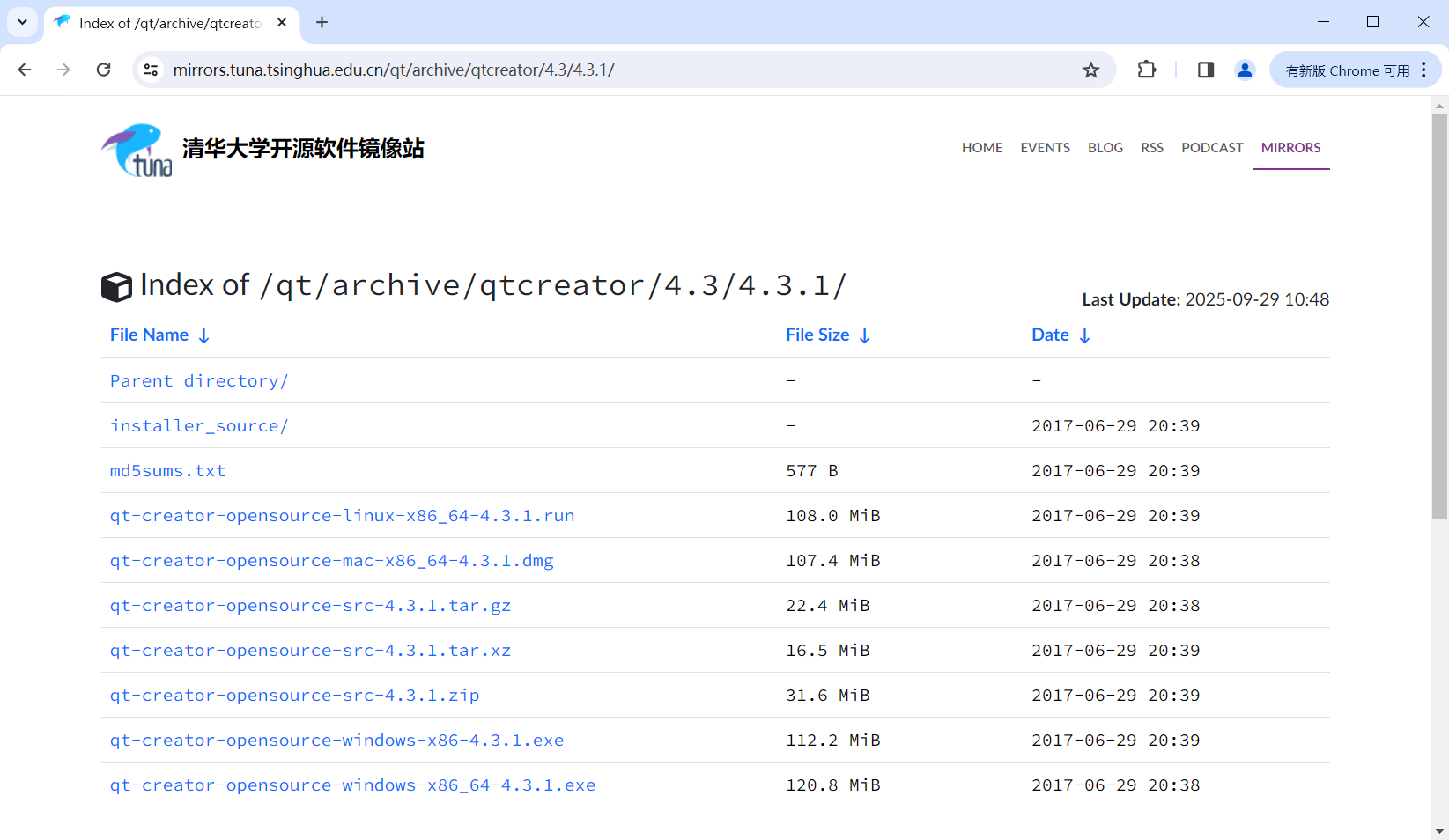Click the page vertical scrollbar thumb

[1439, 317]
